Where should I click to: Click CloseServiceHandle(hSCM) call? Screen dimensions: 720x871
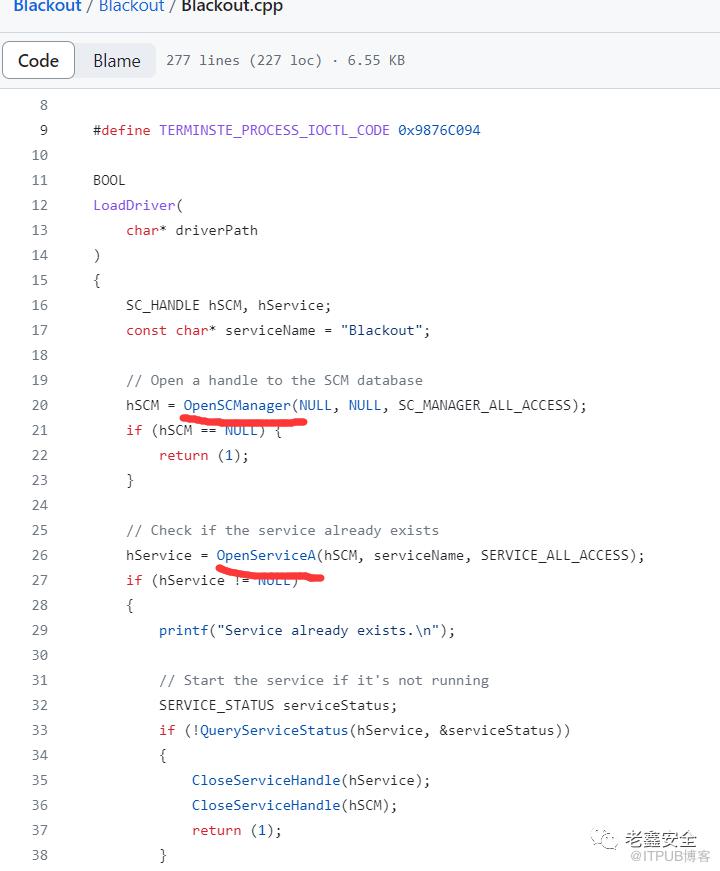(294, 805)
